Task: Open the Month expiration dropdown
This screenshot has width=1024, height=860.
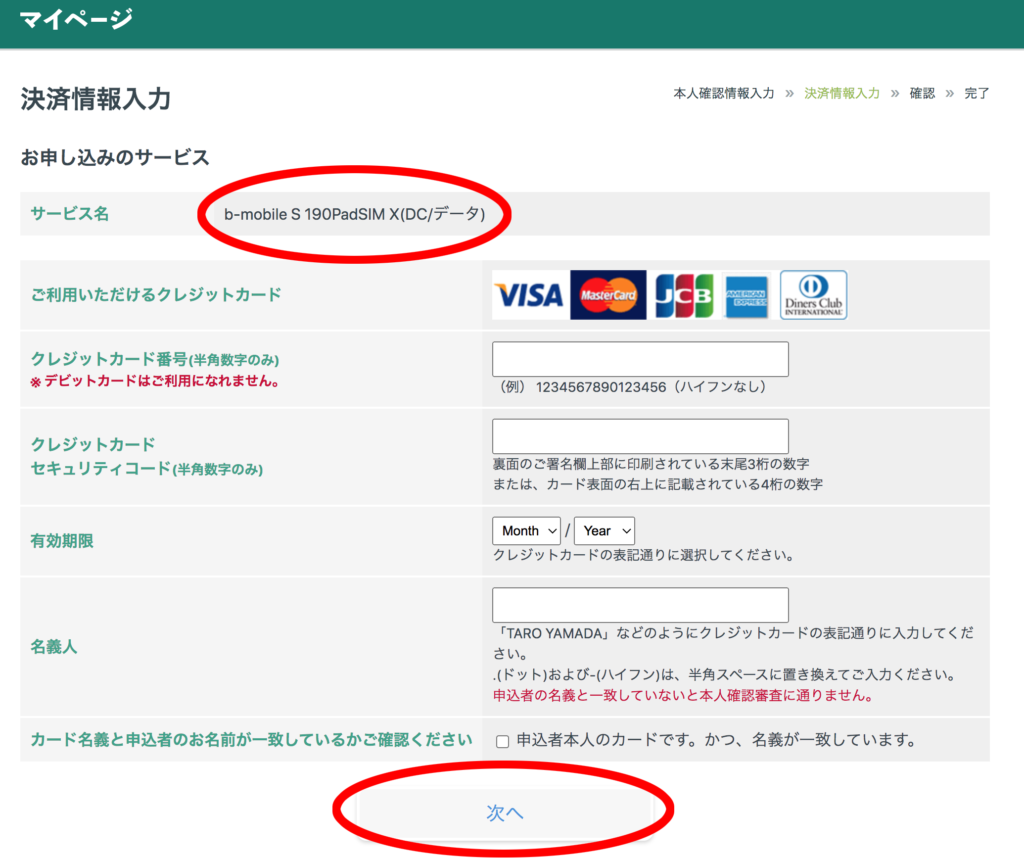Action: pos(526,531)
